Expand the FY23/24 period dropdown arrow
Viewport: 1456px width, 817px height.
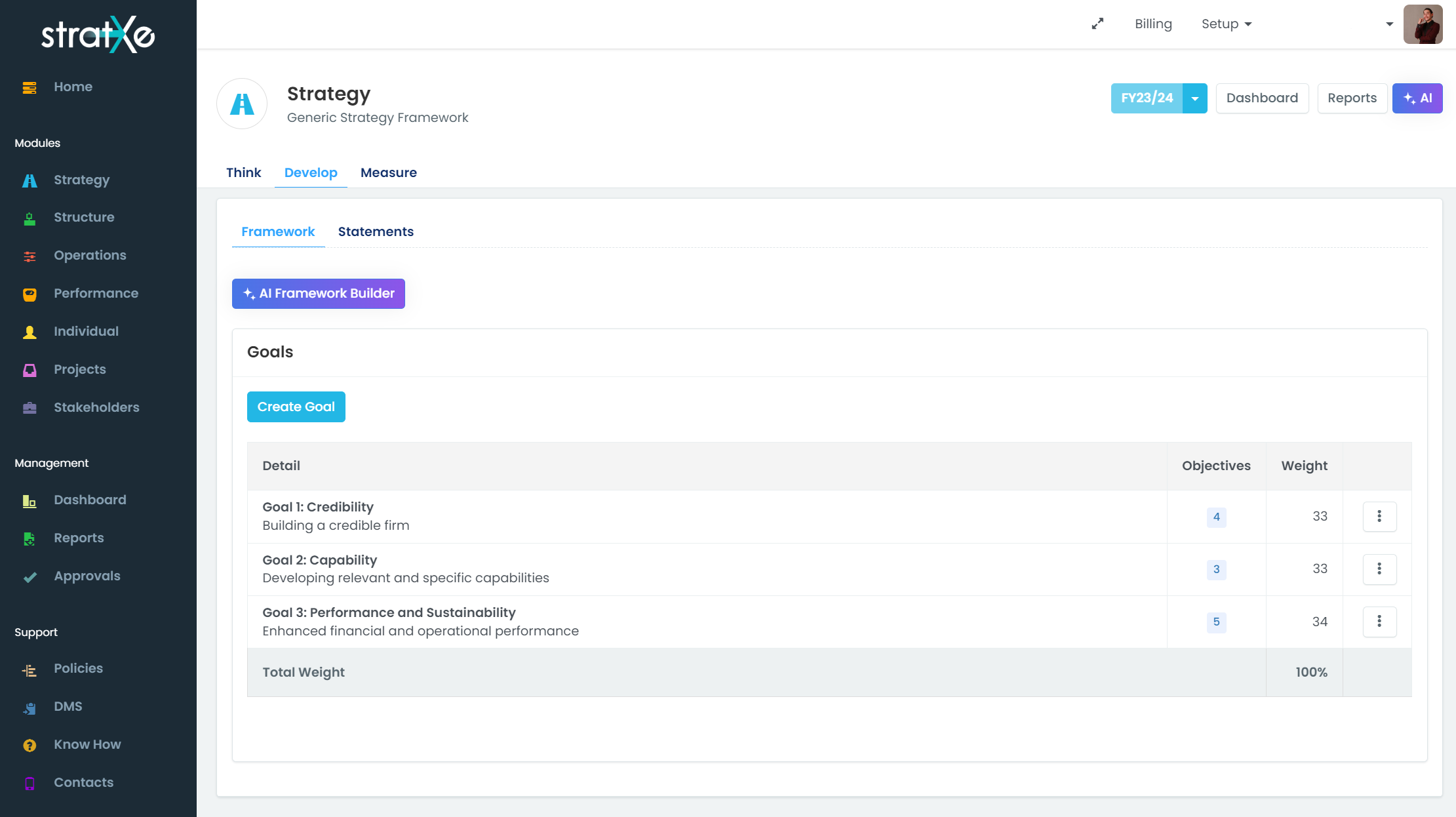[x=1194, y=98]
